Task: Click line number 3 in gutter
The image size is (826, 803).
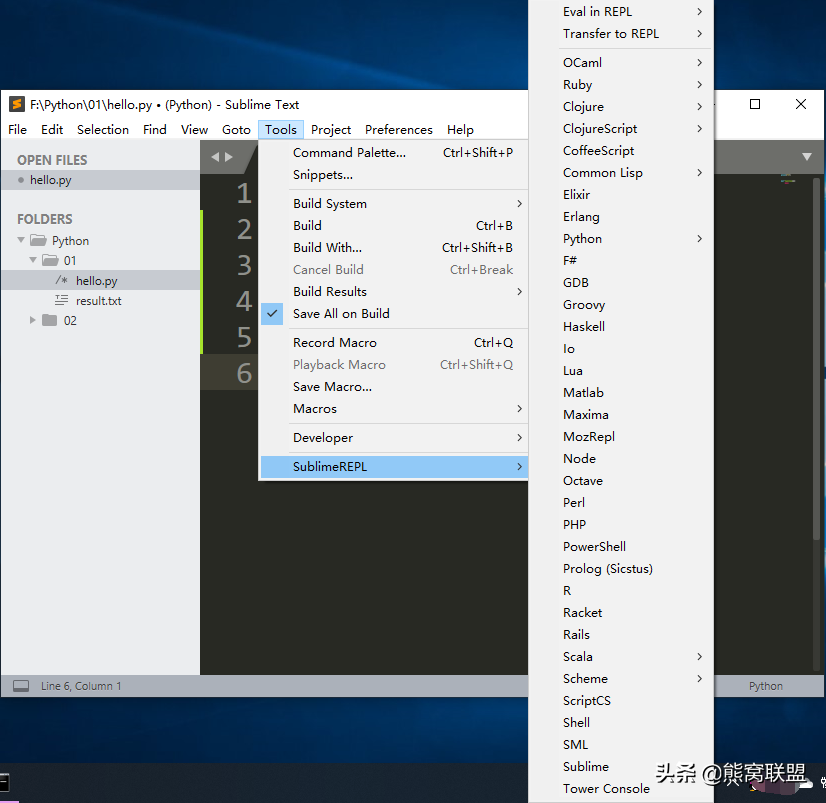Action: 244,265
